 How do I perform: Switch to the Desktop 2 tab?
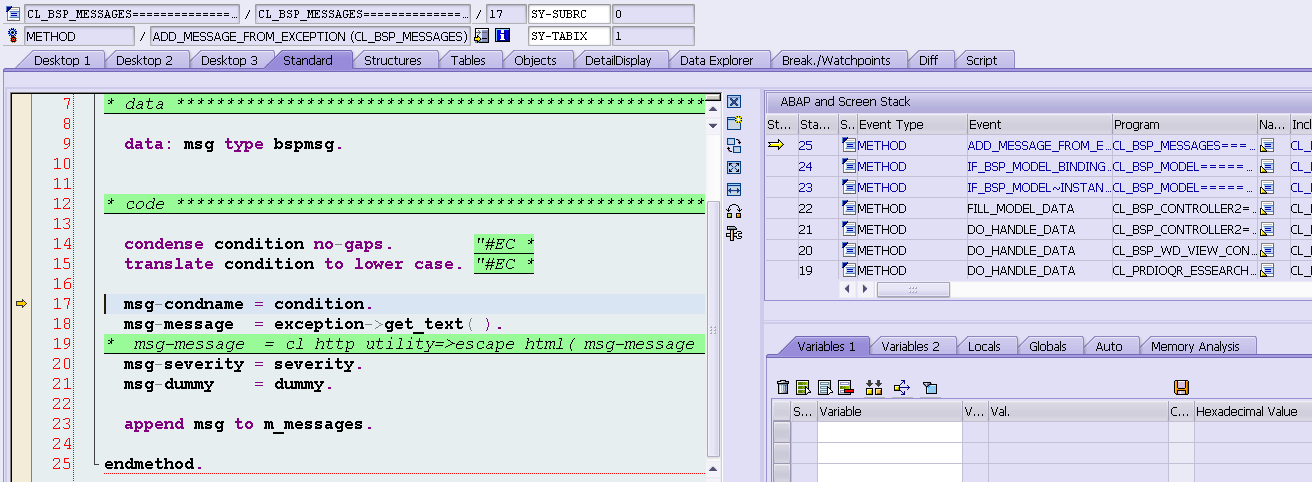tap(144, 60)
